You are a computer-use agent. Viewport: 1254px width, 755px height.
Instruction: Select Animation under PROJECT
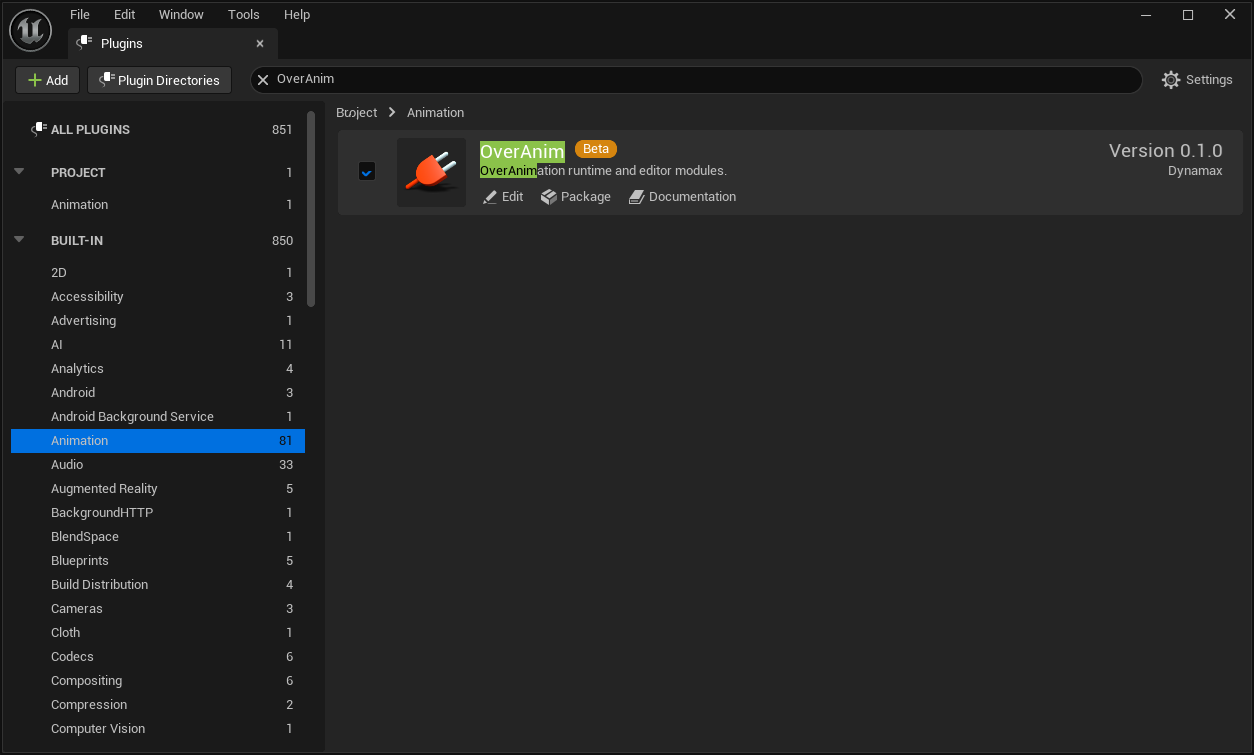click(158, 204)
